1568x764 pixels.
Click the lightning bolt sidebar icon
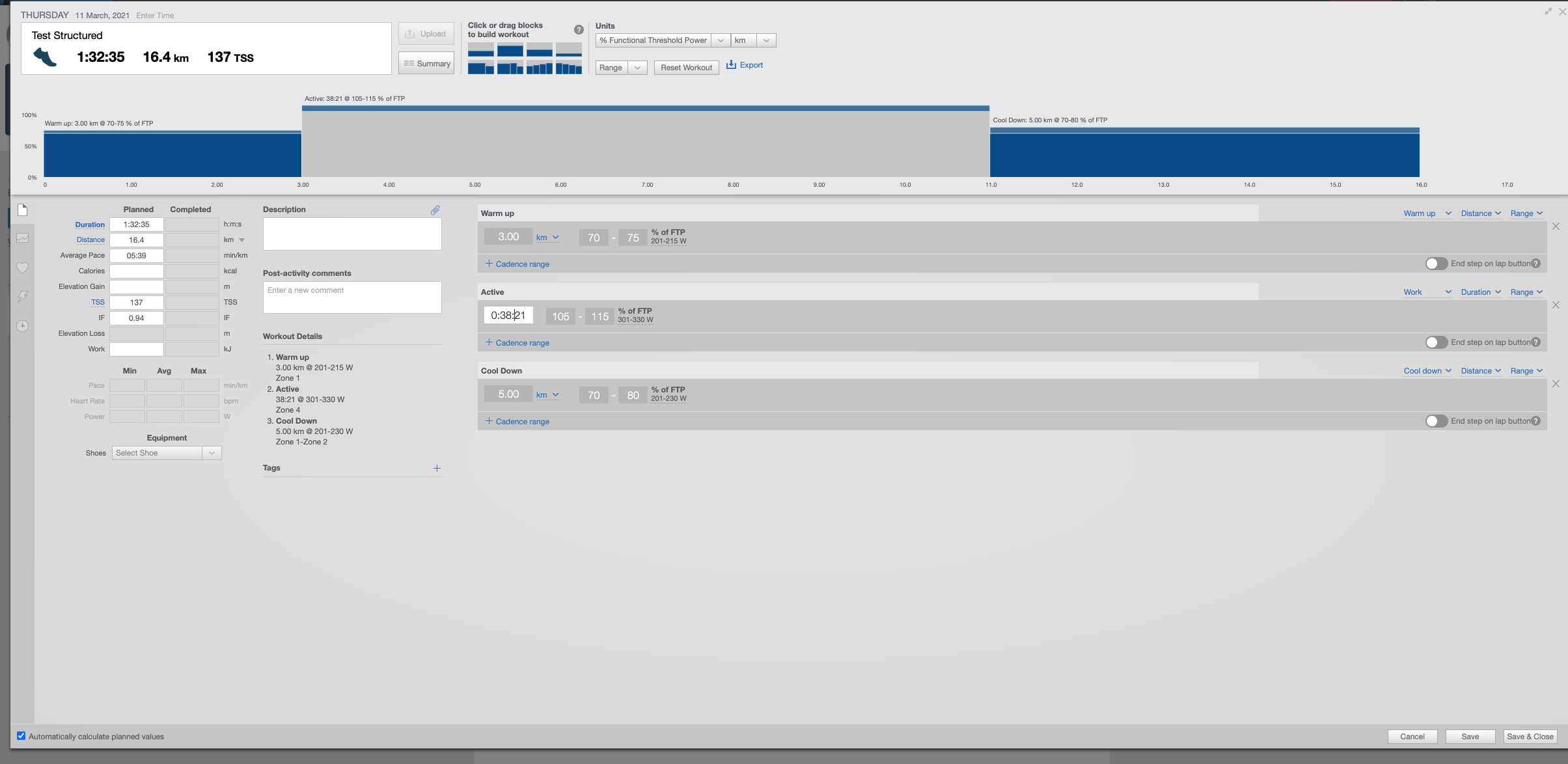pos(22,297)
